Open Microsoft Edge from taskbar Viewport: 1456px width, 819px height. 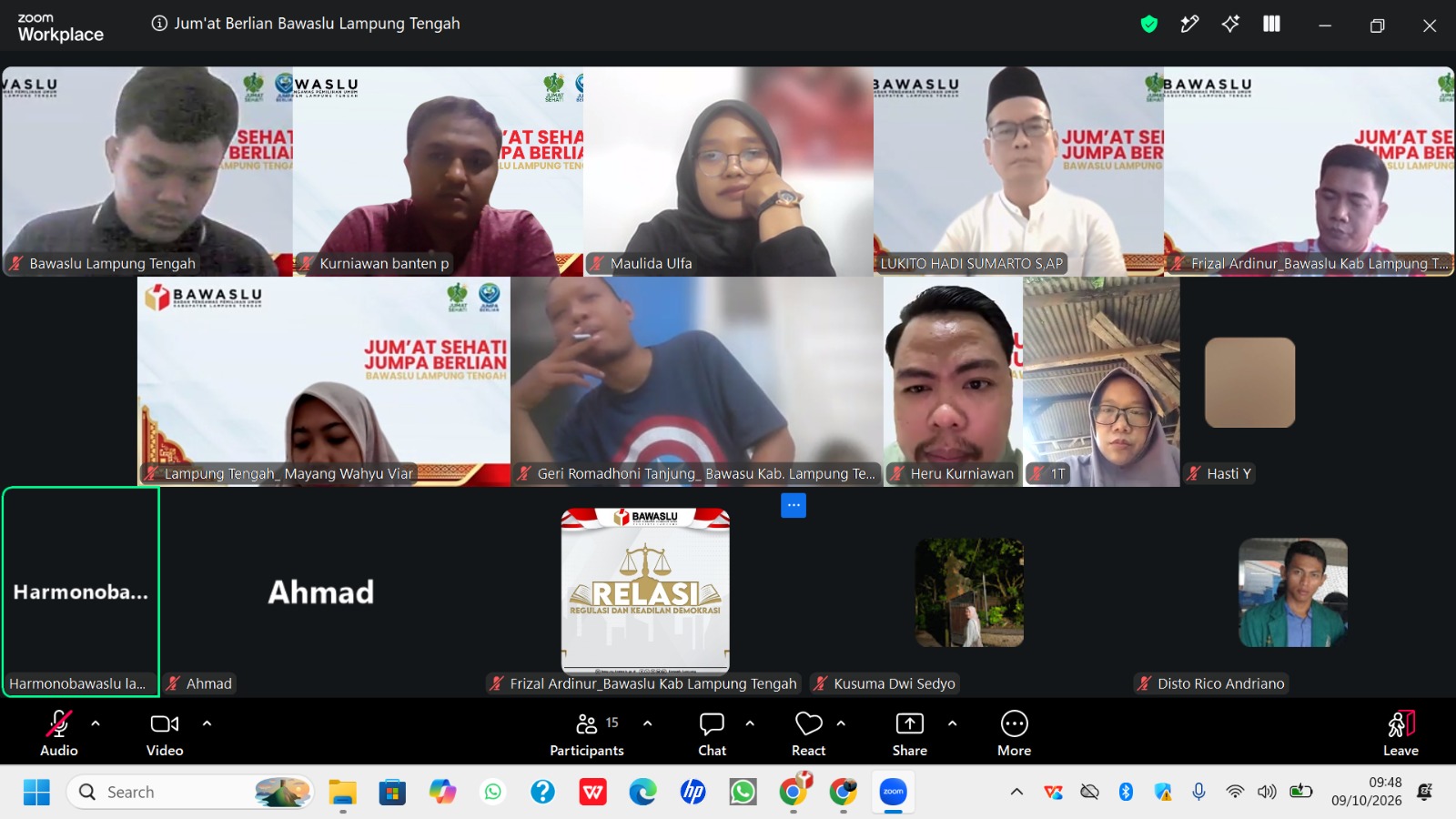[x=642, y=792]
